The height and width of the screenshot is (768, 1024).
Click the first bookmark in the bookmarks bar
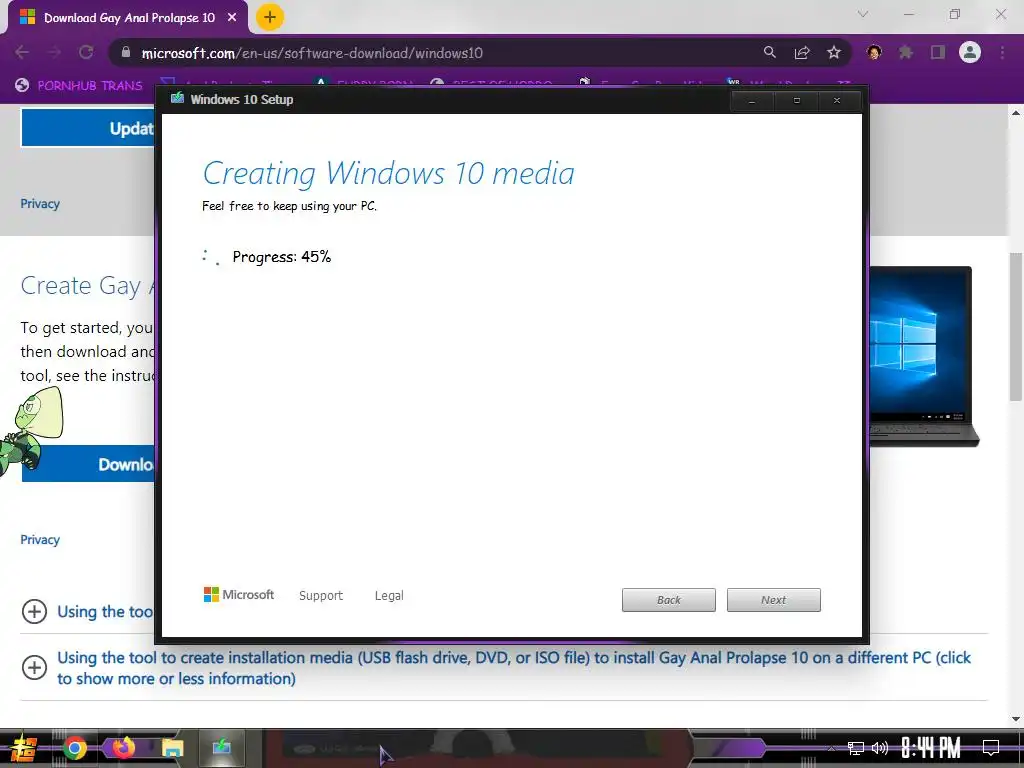point(79,85)
